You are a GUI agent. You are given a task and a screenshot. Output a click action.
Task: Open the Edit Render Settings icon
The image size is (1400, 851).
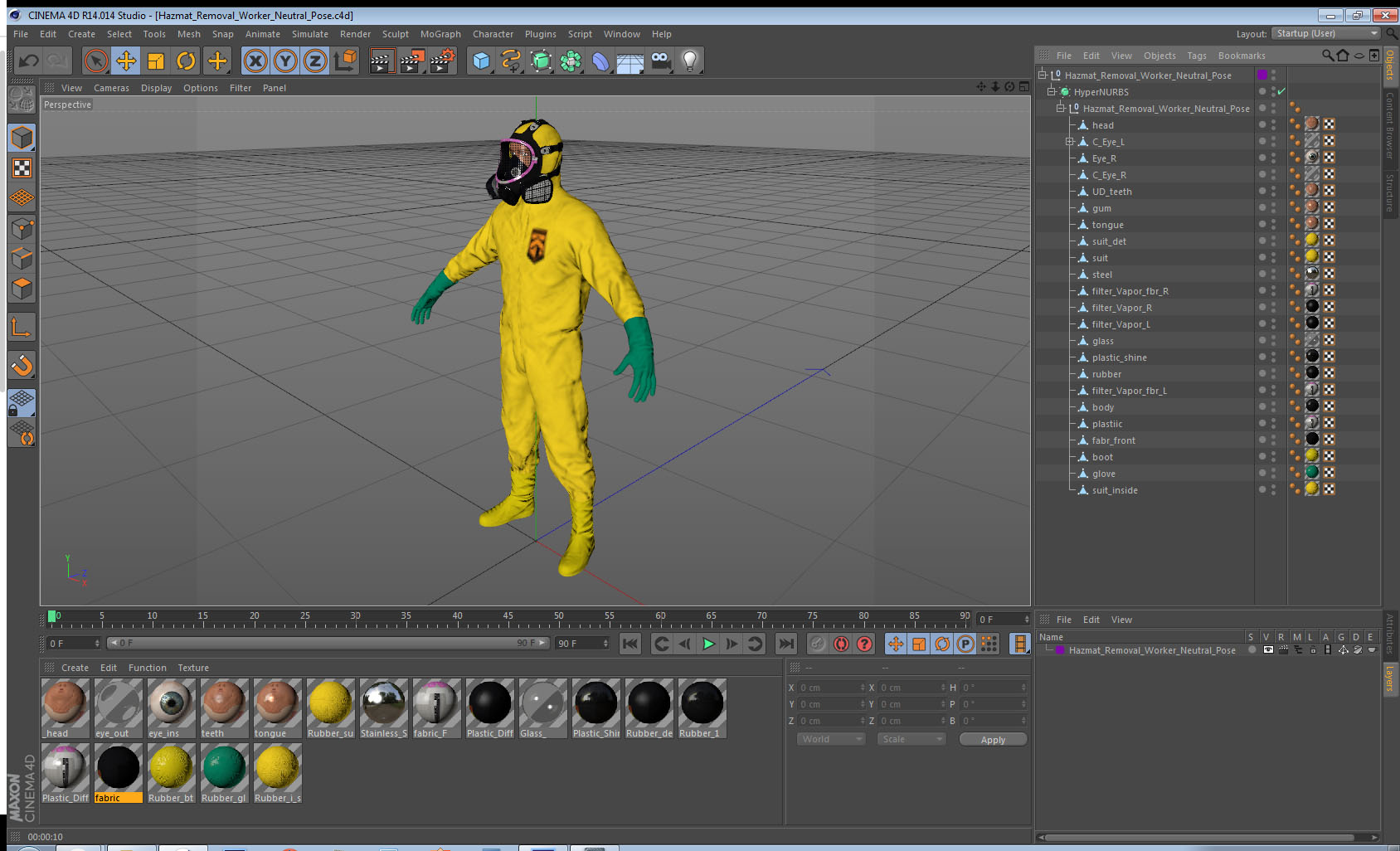(443, 61)
